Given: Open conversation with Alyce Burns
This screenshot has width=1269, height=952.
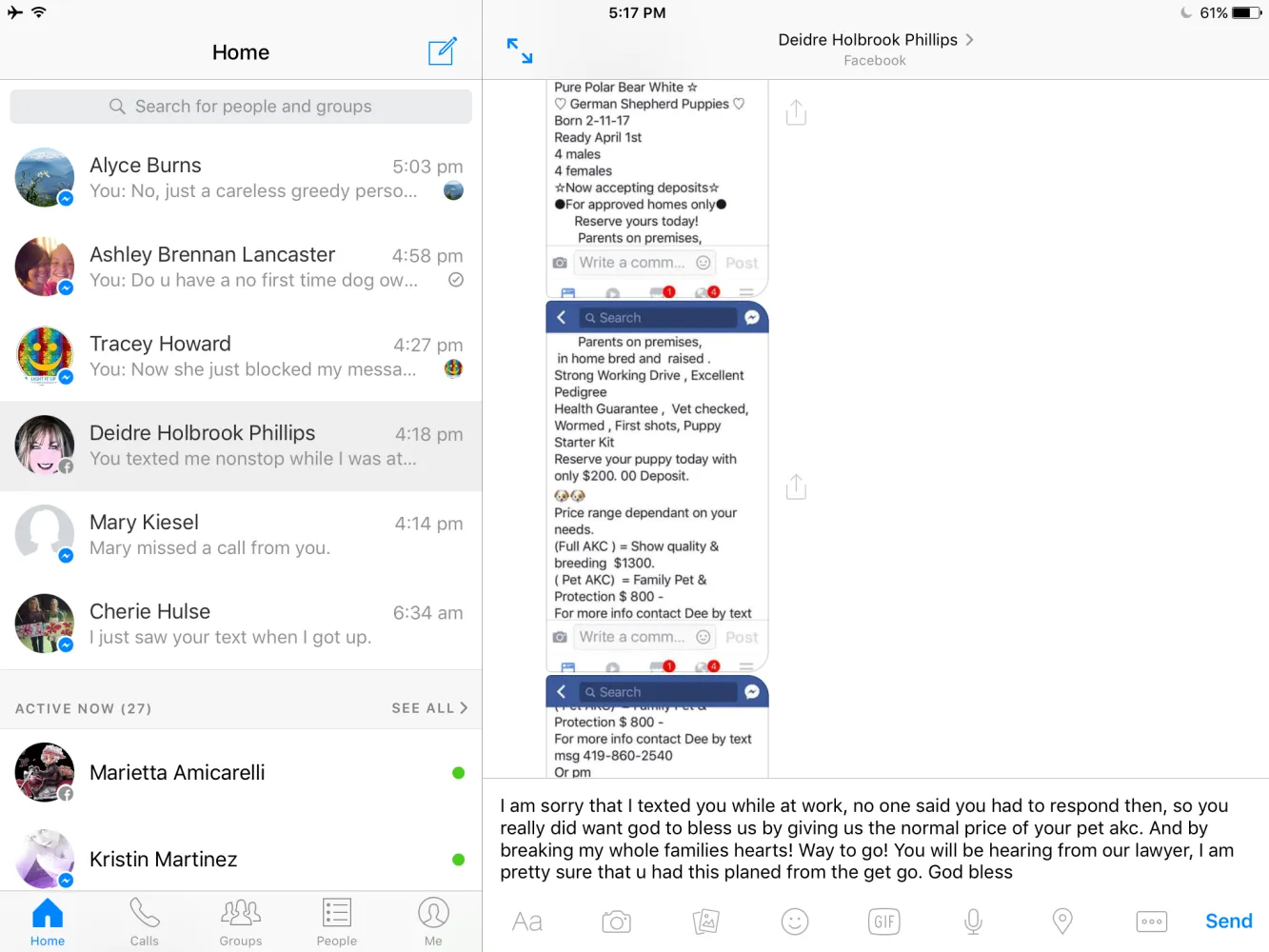Looking at the screenshot, I should 241,178.
